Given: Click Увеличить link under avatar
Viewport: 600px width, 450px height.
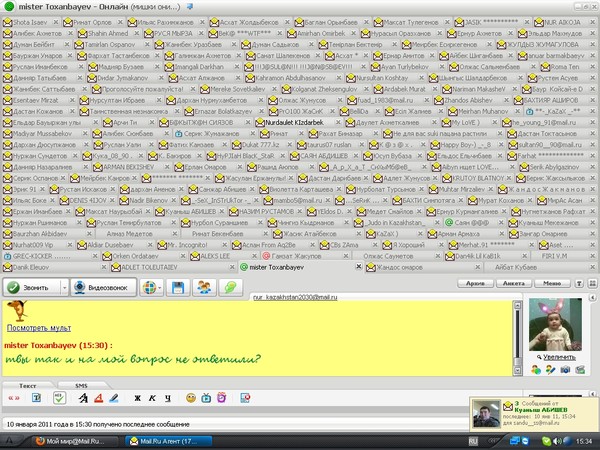Looking at the screenshot, I should [x=559, y=357].
